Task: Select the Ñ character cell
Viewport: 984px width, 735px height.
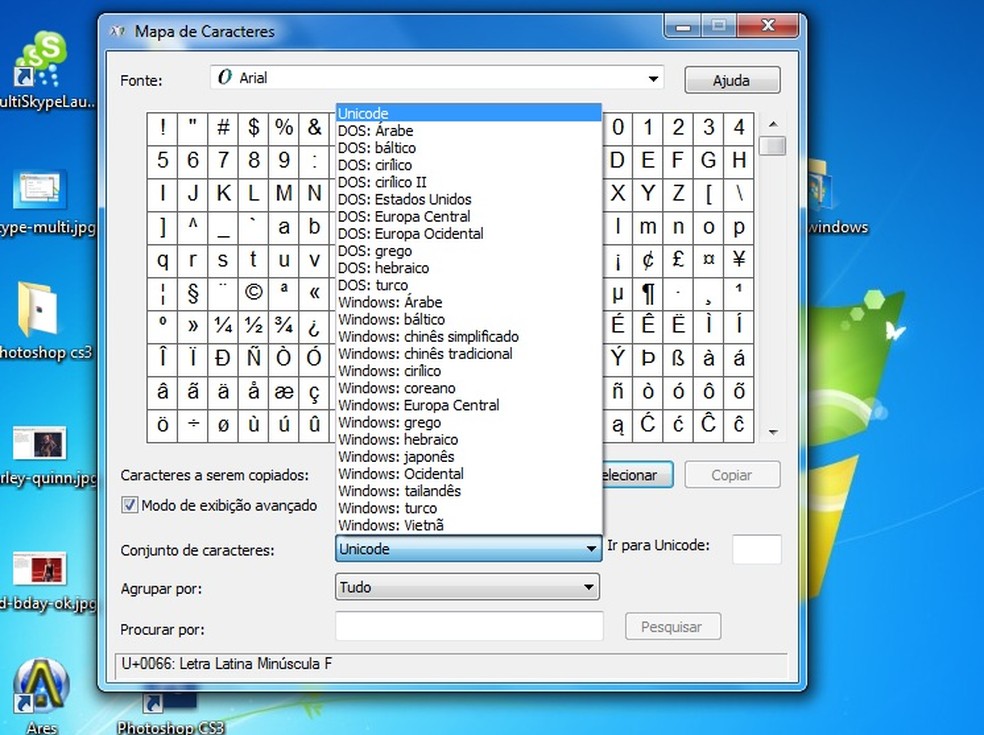Action: coord(254,358)
